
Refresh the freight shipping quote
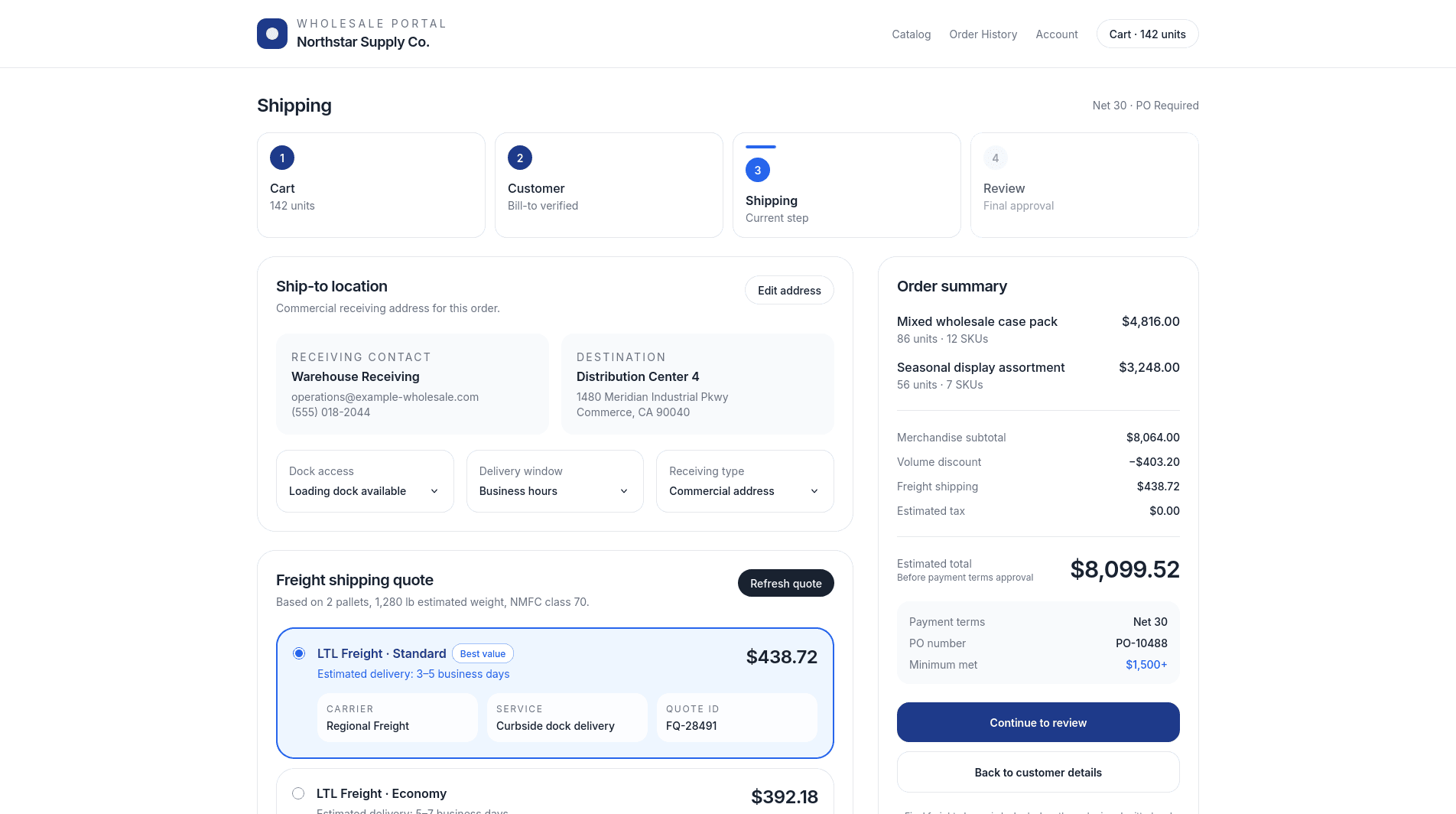785,584
